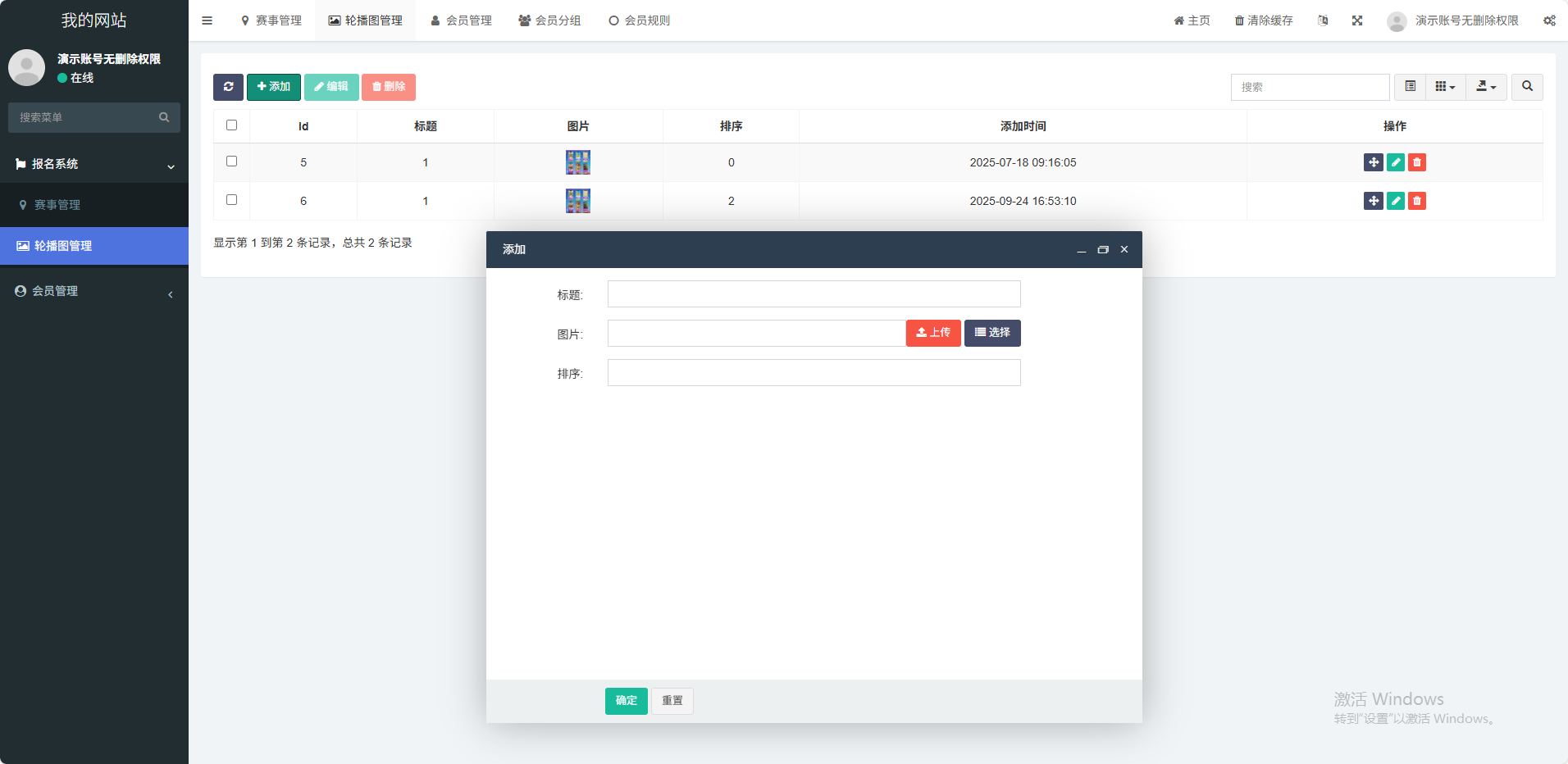
Task: Switch to the 会员分组 tab
Action: pyautogui.click(x=549, y=20)
